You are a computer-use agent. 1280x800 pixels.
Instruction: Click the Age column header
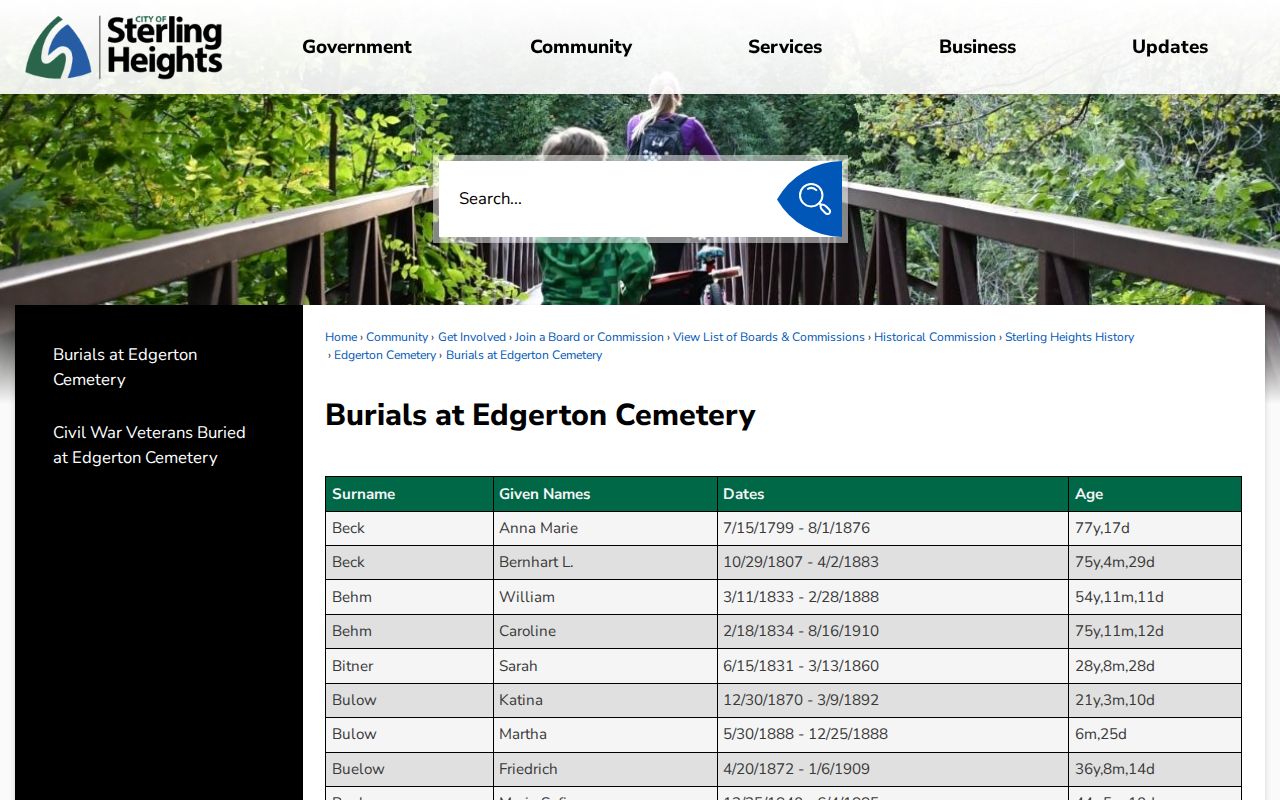pyautogui.click(x=1155, y=494)
